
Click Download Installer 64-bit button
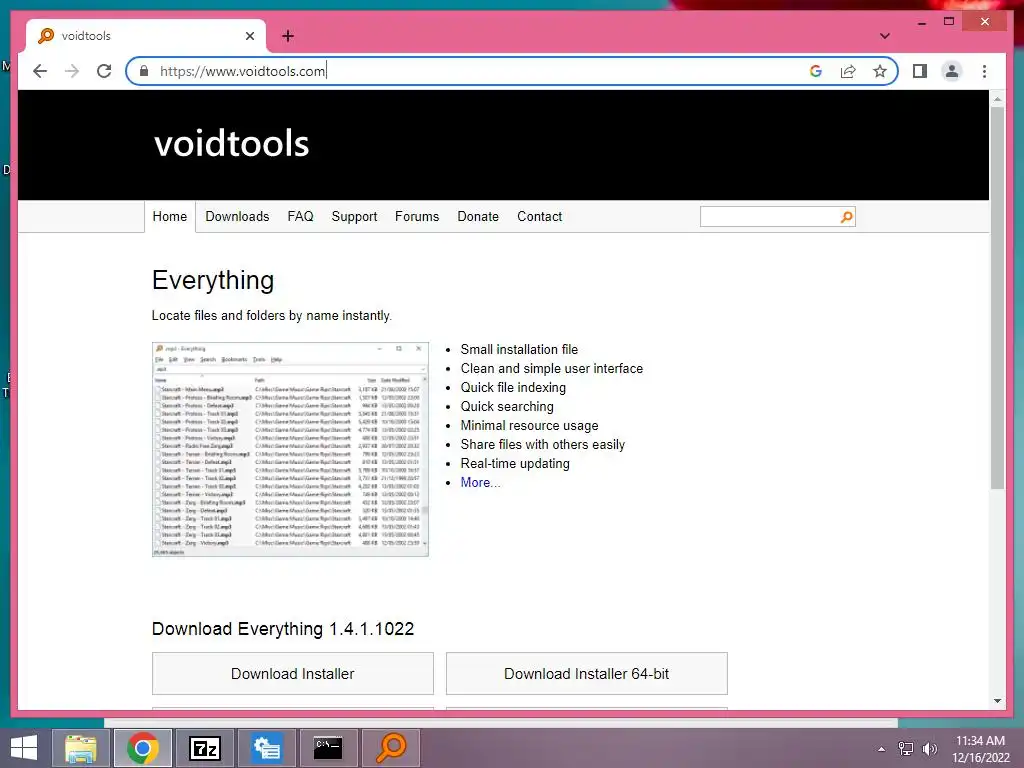click(586, 673)
